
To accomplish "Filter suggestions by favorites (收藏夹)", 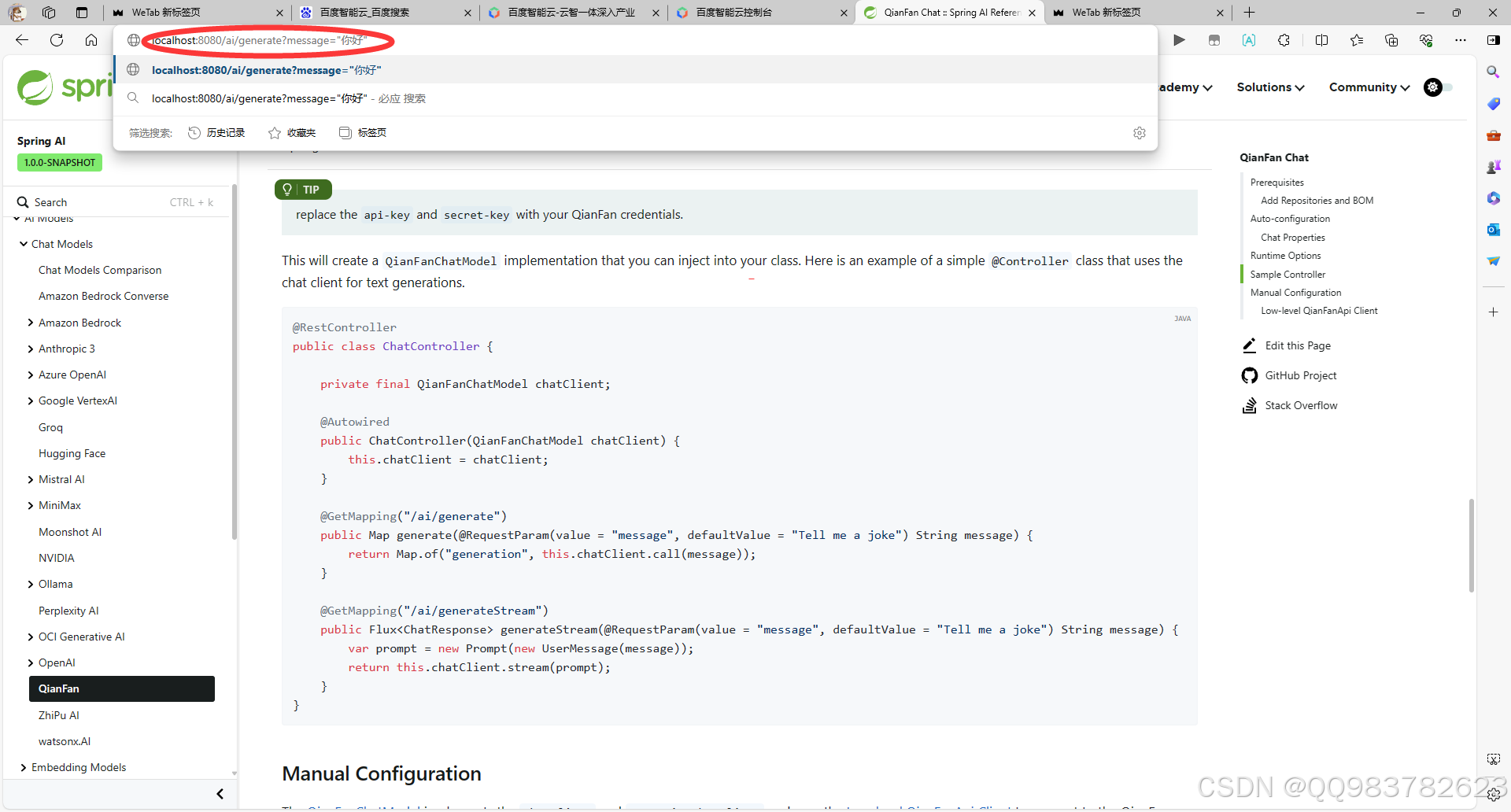I will click(x=293, y=133).
